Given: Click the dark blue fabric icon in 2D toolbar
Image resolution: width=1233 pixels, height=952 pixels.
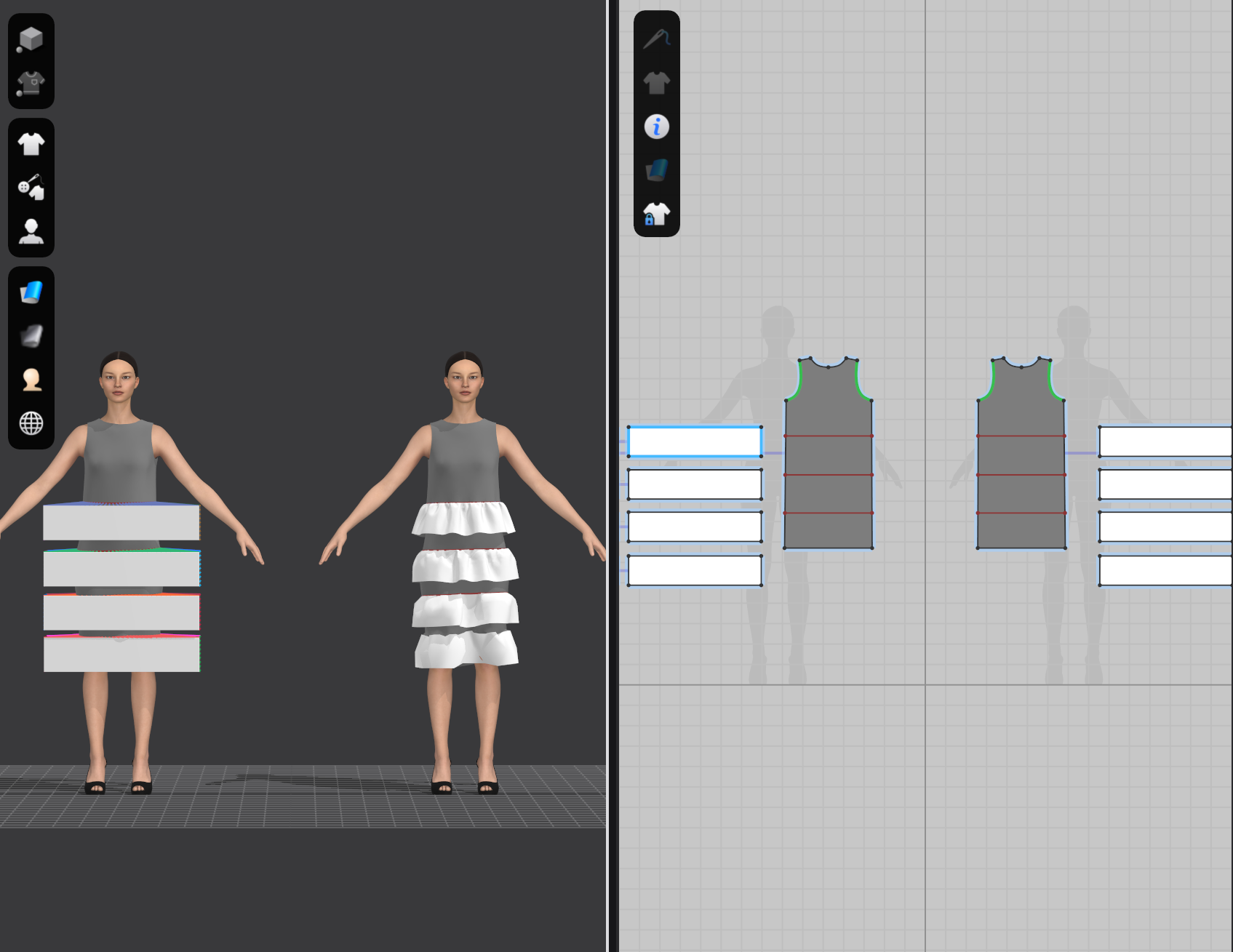Looking at the screenshot, I should coord(656,170).
